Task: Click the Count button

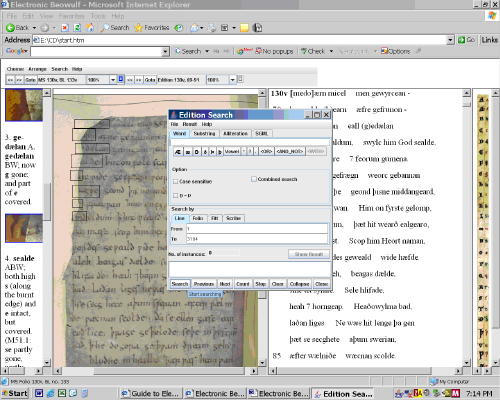Action: tap(242, 284)
